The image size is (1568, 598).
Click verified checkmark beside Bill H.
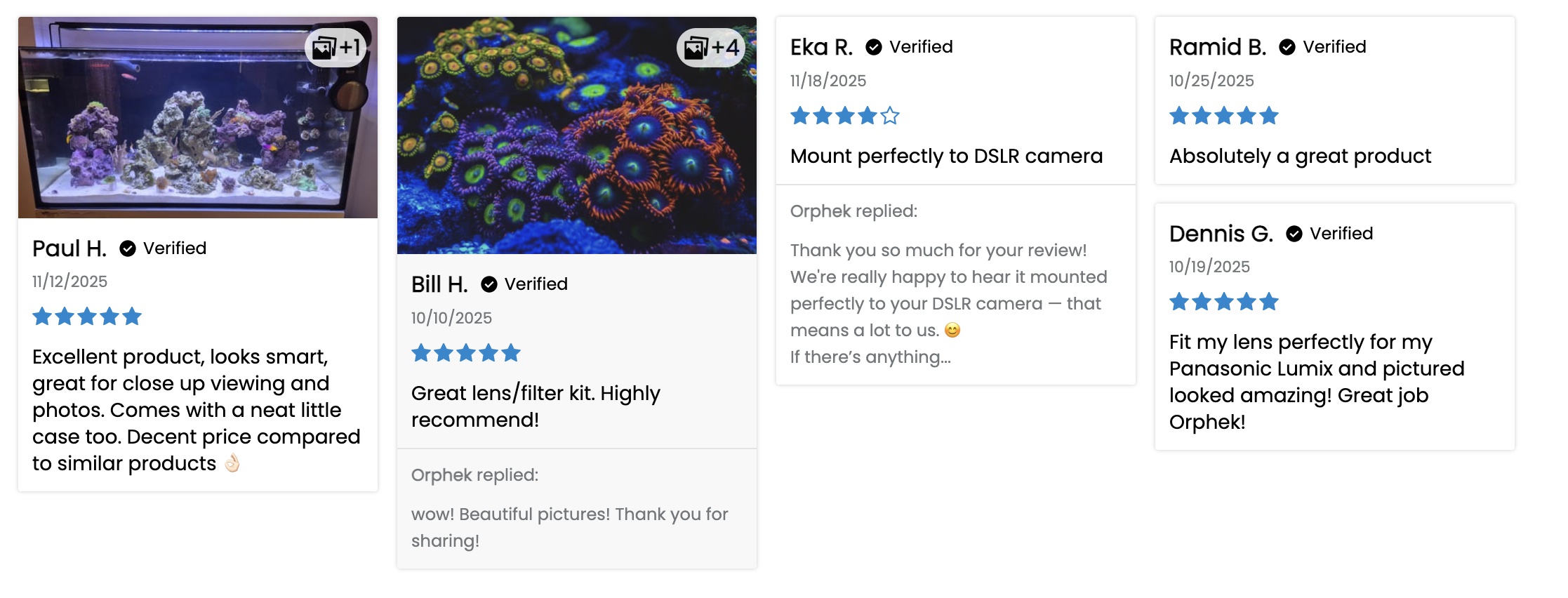(489, 284)
